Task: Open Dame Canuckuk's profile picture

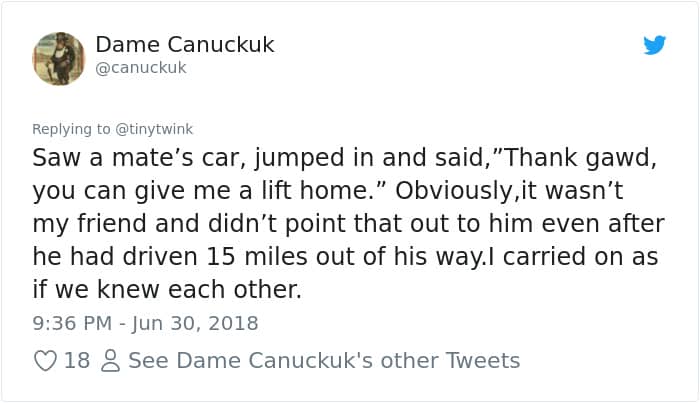Action: (59, 56)
